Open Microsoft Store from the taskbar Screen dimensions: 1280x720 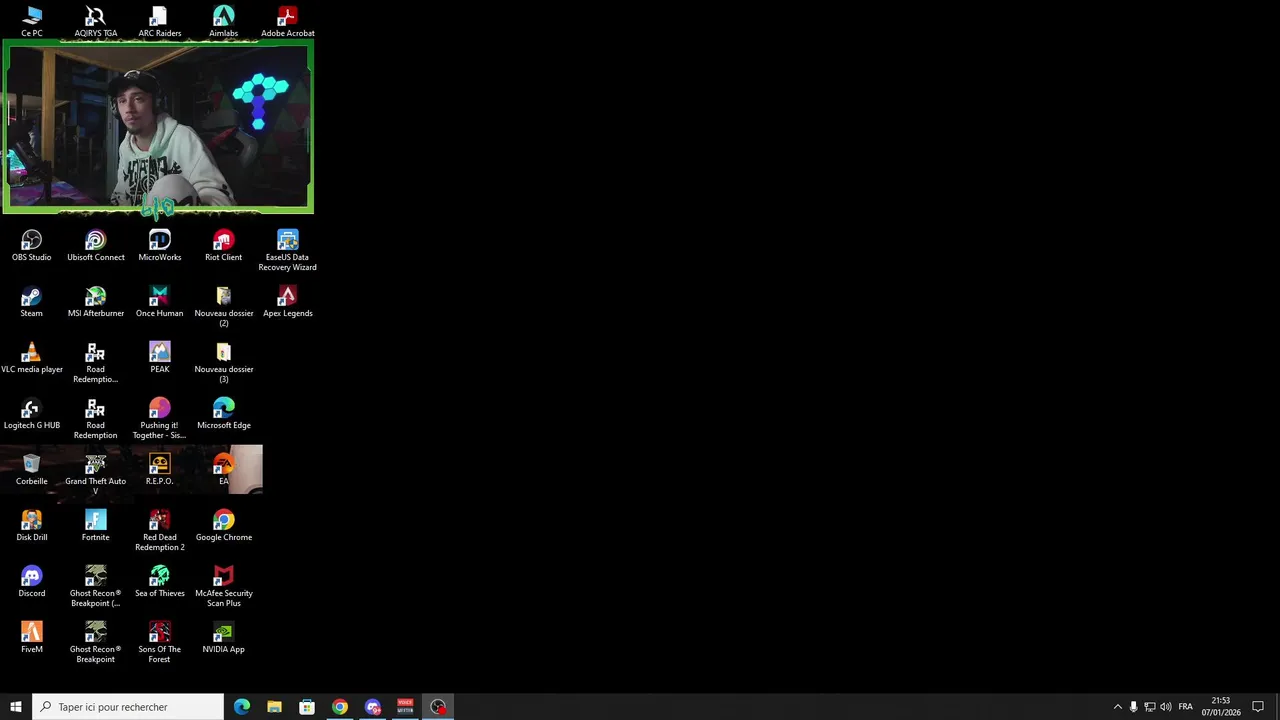click(x=307, y=707)
